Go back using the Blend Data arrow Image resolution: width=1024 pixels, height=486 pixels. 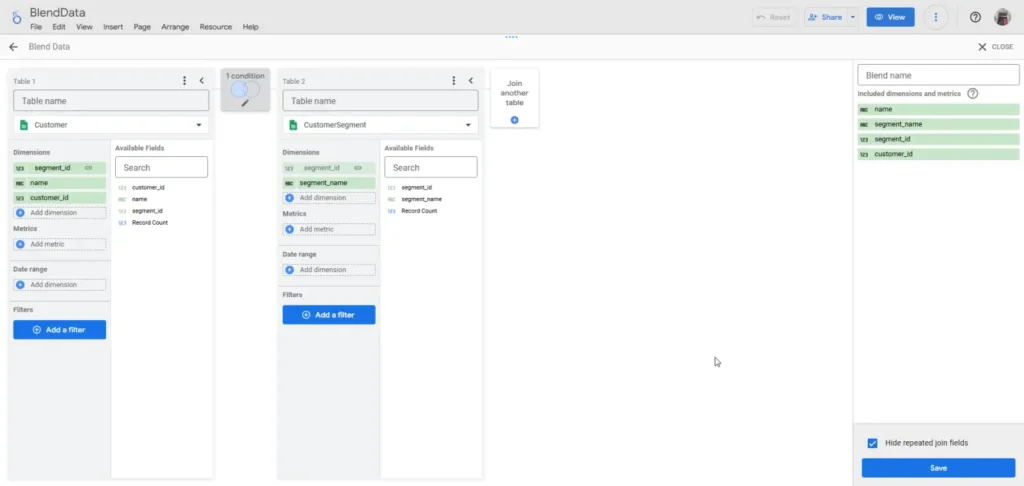[x=13, y=47]
